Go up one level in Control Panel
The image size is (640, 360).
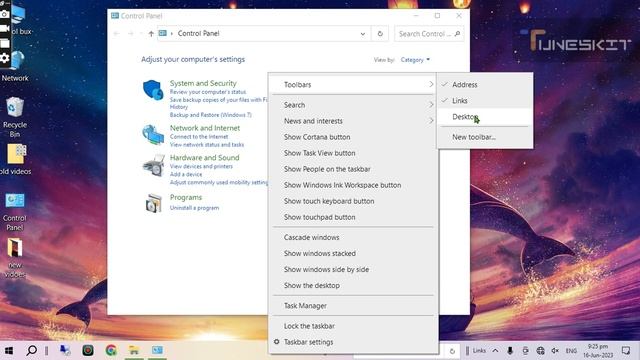tap(151, 33)
